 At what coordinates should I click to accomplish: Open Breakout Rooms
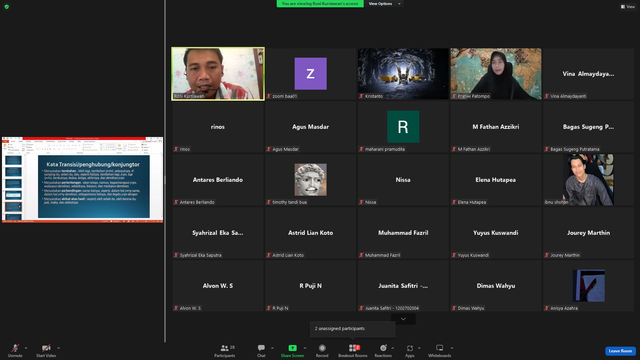353,350
